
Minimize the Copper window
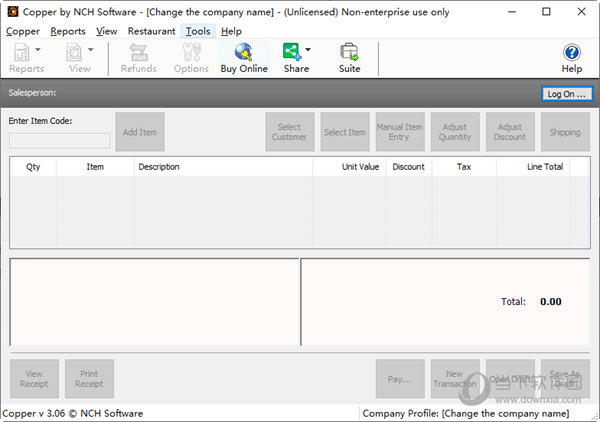(x=512, y=12)
